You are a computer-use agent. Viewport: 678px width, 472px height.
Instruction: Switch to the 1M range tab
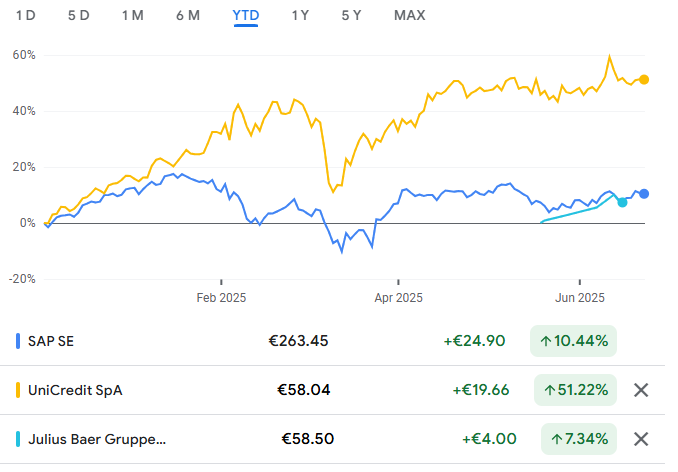tap(132, 16)
